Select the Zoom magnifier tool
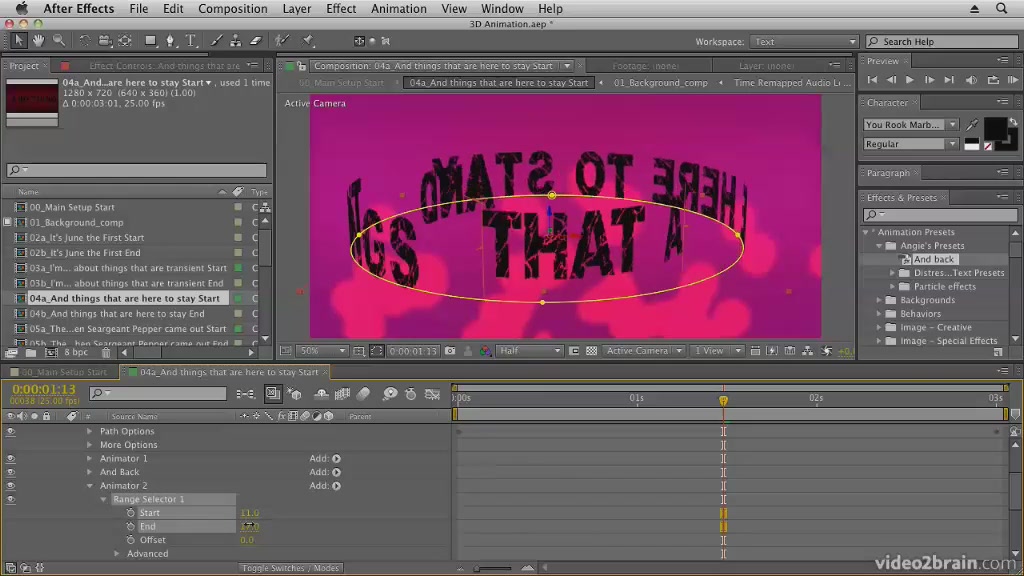The image size is (1024, 576). [59, 40]
